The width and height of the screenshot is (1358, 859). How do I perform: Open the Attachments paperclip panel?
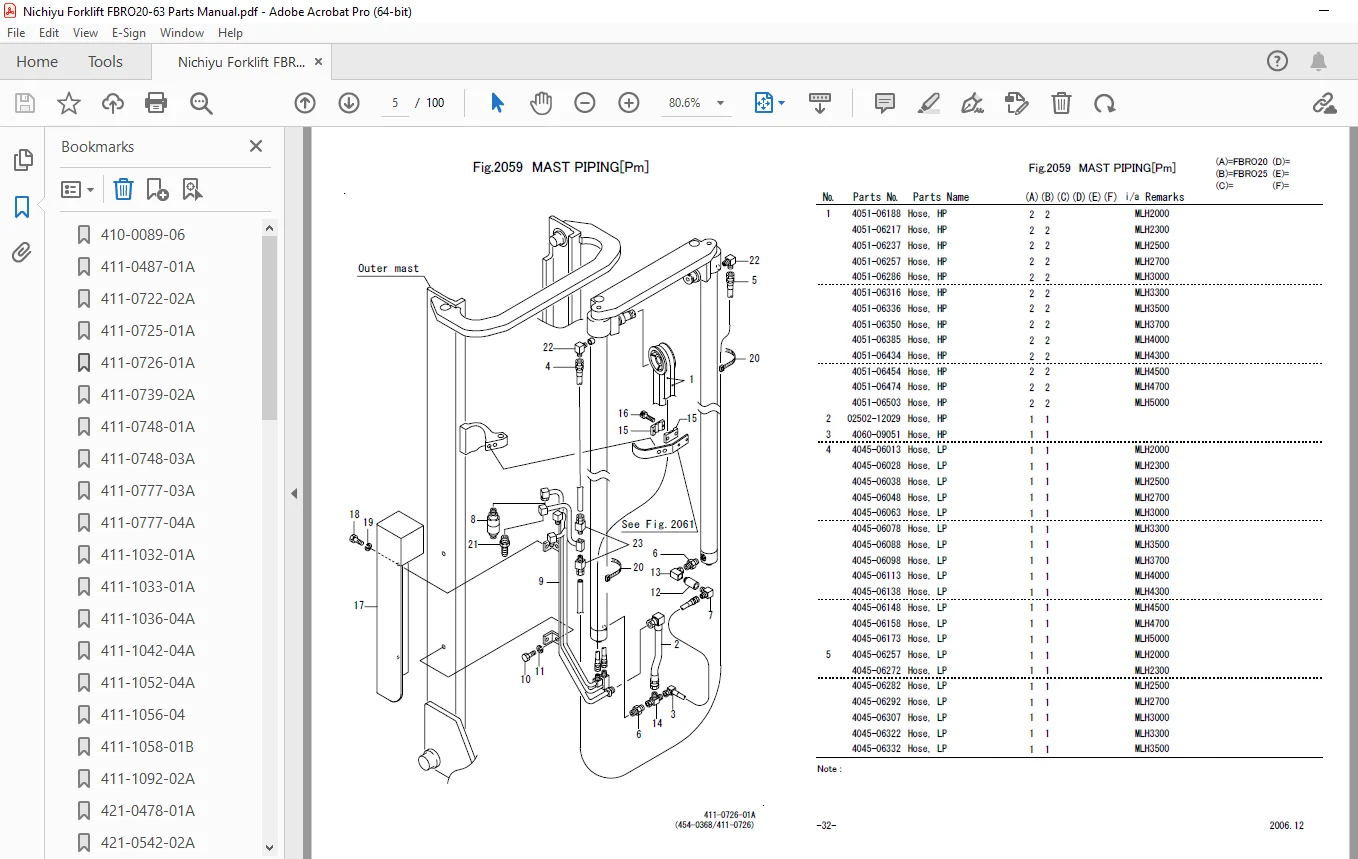pyautogui.click(x=22, y=252)
